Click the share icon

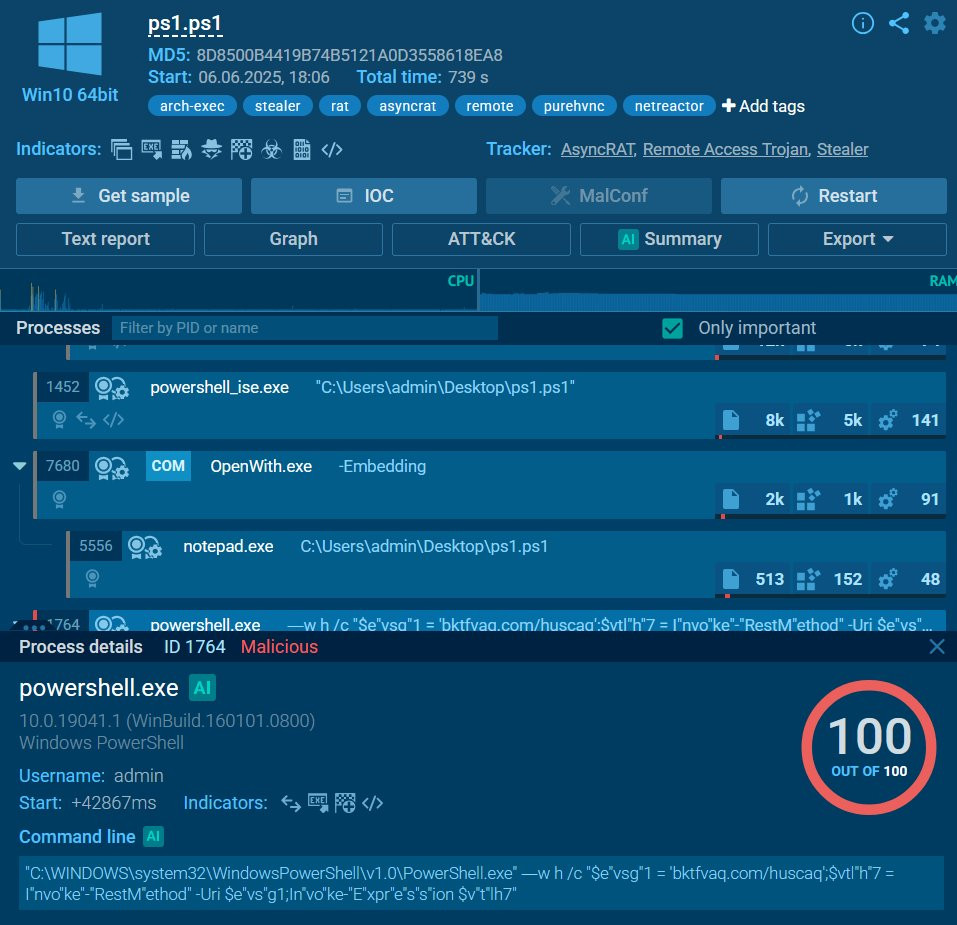click(898, 23)
